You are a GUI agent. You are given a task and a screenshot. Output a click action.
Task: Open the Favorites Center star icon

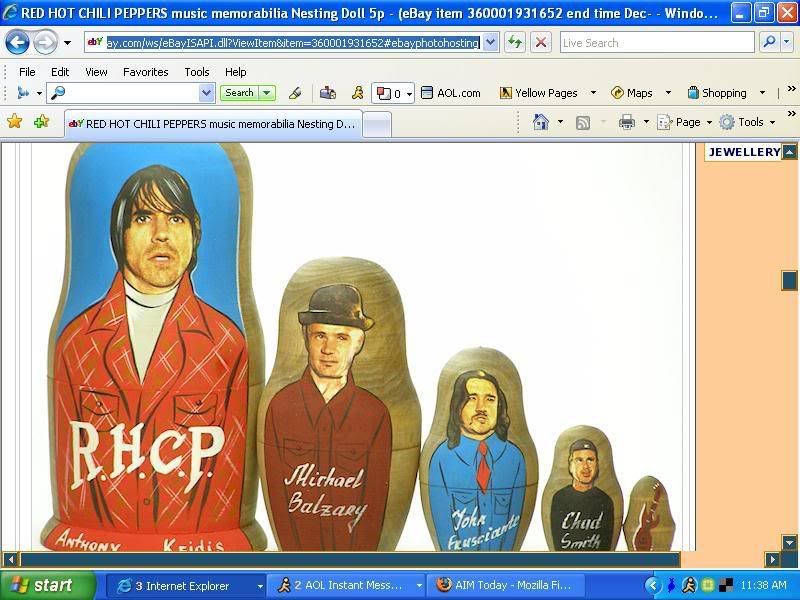(15, 121)
